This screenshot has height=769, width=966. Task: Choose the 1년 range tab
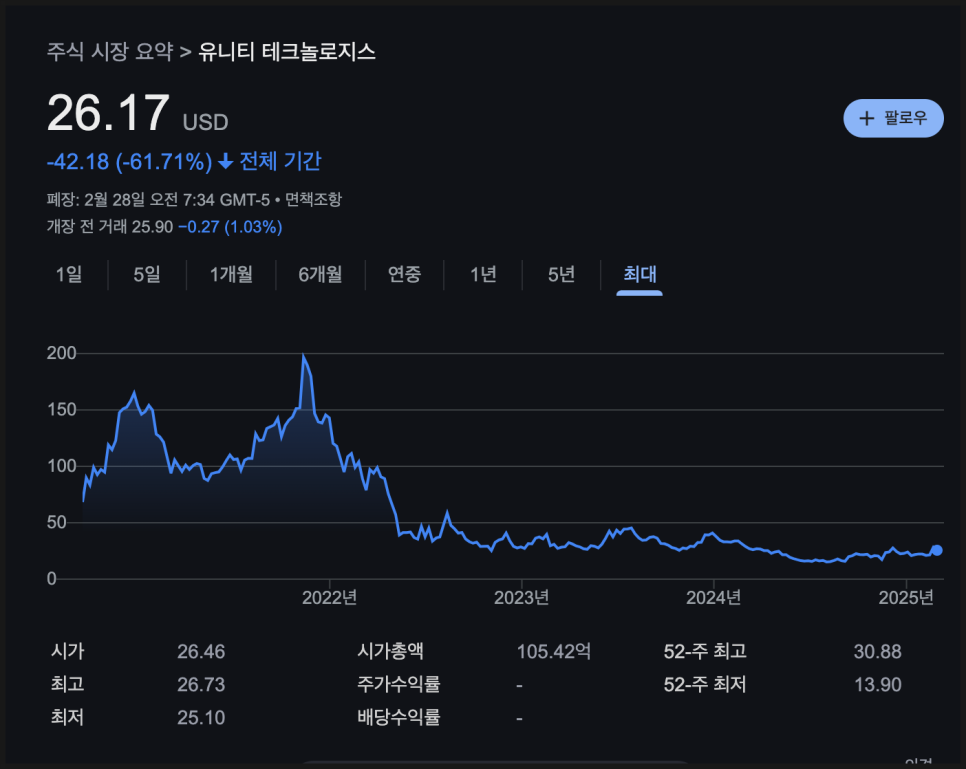click(483, 274)
